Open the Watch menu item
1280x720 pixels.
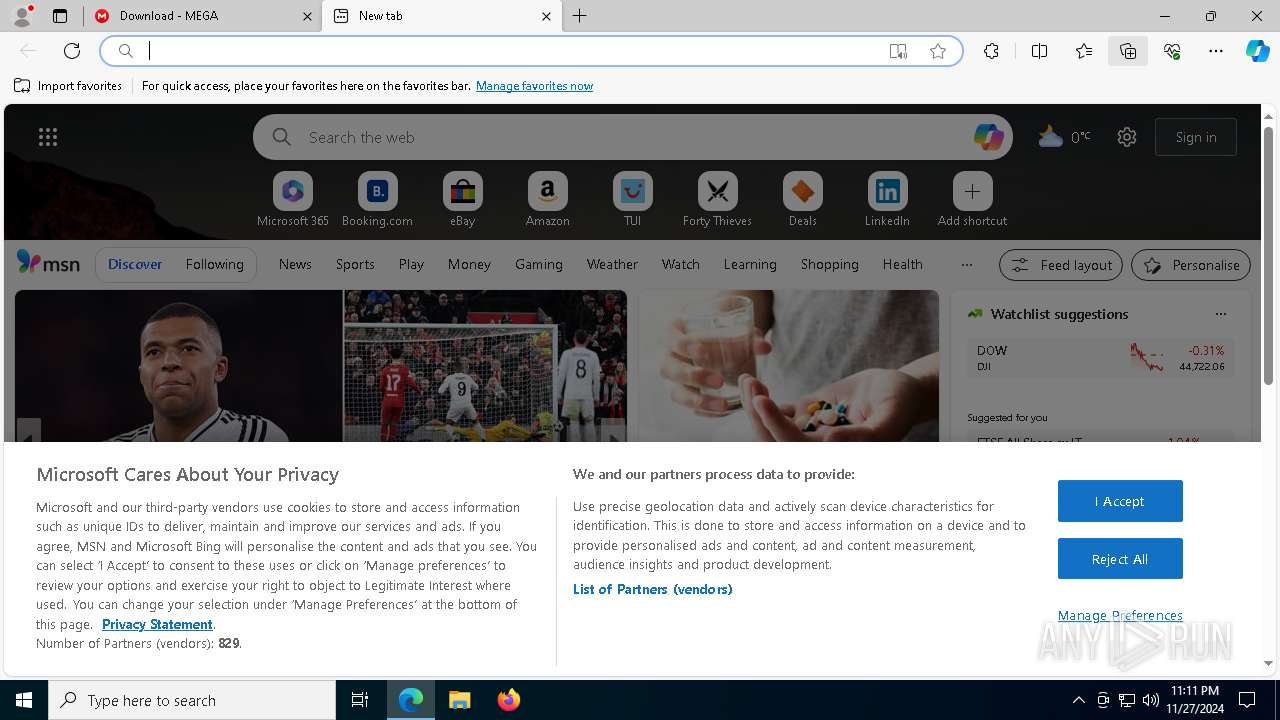click(681, 264)
